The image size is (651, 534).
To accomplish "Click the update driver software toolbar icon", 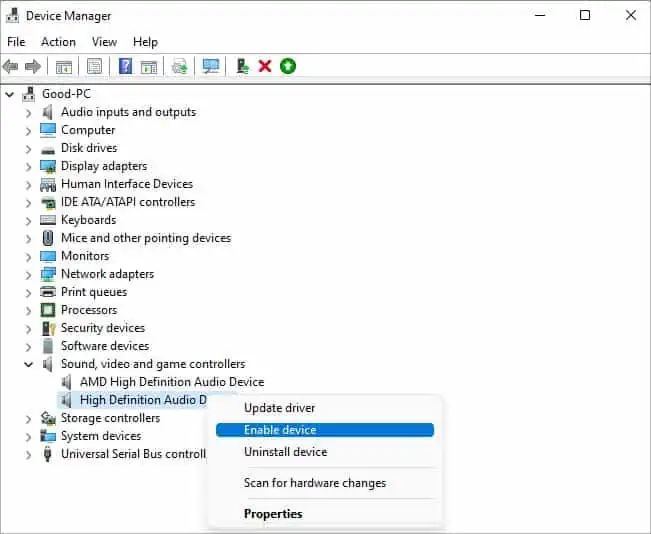I will (180, 66).
